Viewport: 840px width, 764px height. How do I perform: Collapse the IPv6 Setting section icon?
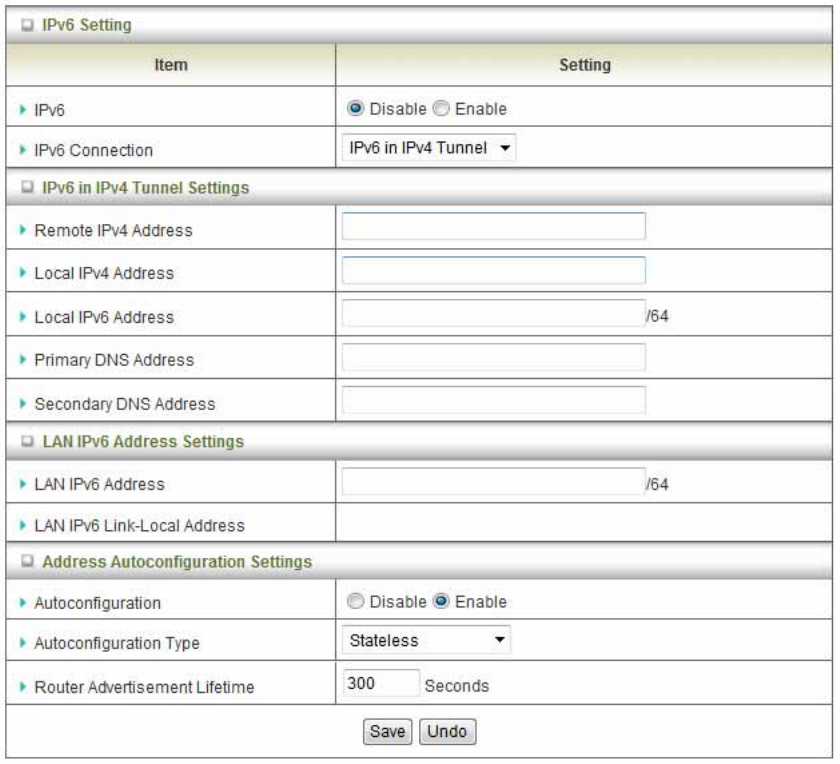click(24, 22)
